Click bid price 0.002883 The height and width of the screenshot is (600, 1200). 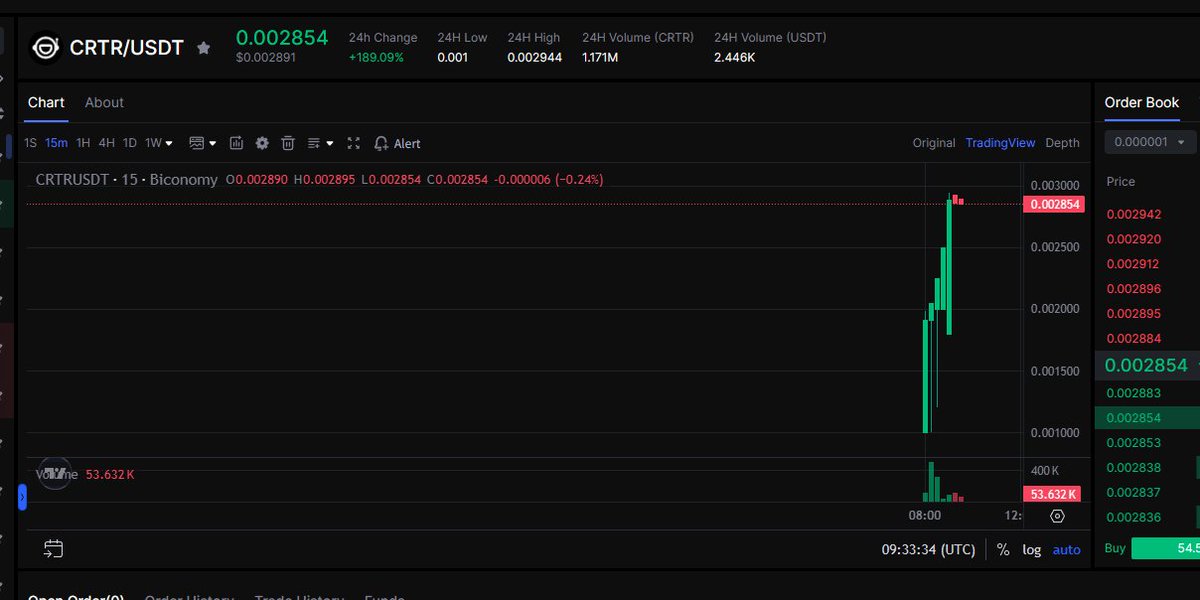pyautogui.click(x=1134, y=393)
